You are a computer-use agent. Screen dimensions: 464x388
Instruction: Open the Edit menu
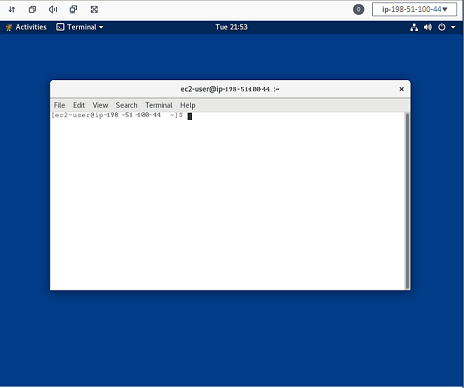(79, 105)
